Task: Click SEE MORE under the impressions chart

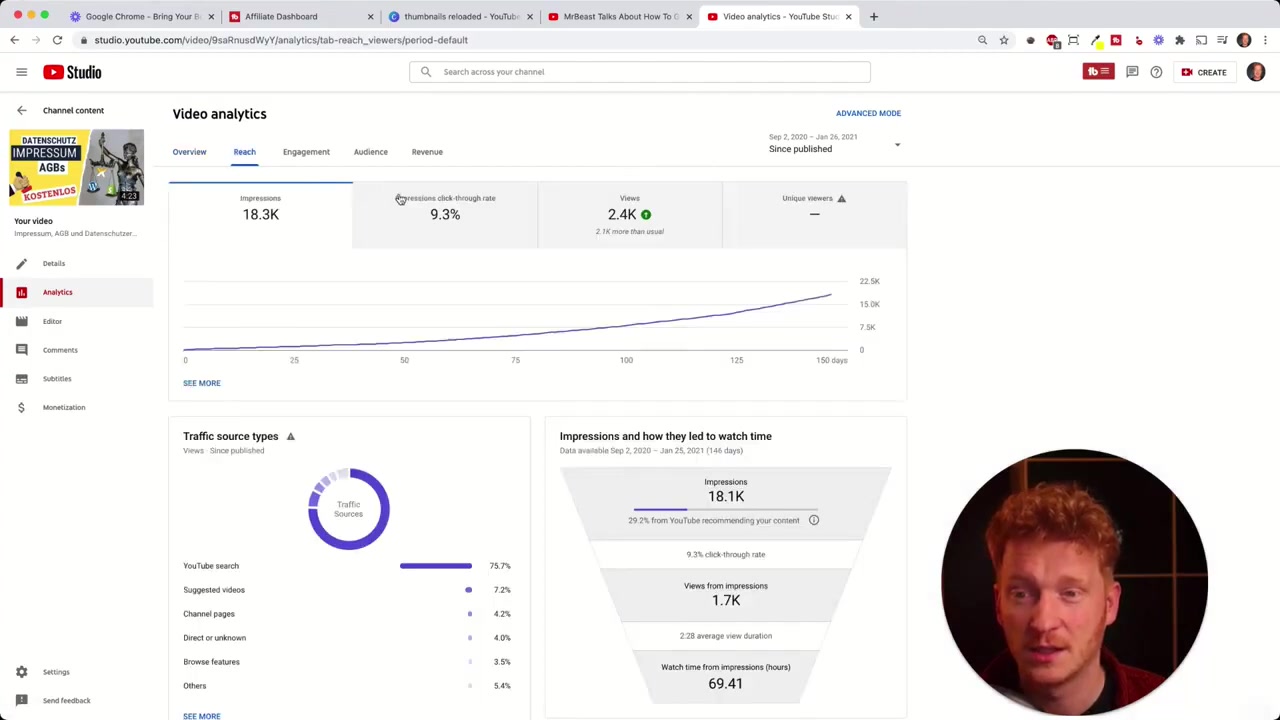Action: click(202, 383)
